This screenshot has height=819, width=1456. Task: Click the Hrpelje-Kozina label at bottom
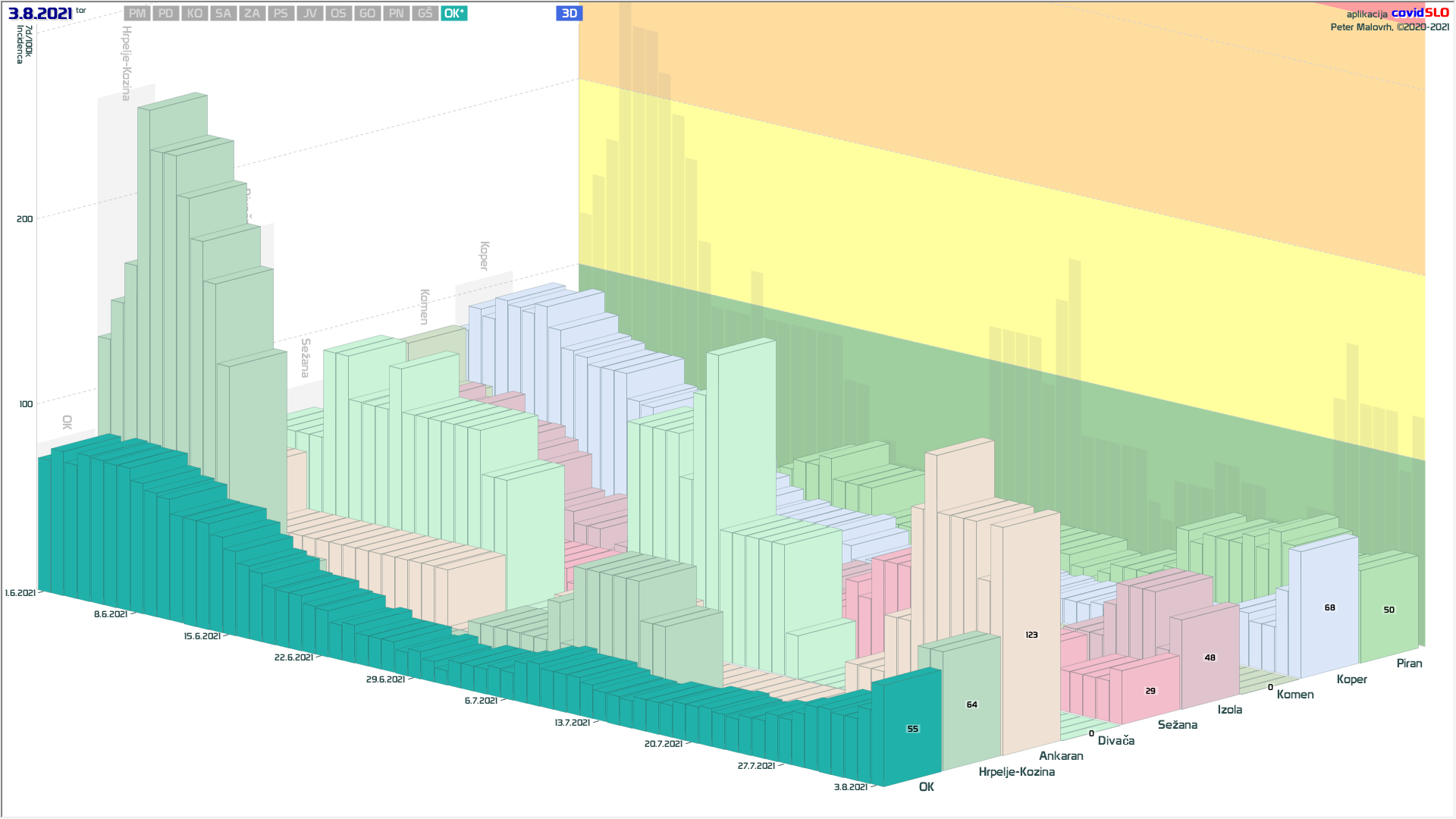coord(1016,772)
